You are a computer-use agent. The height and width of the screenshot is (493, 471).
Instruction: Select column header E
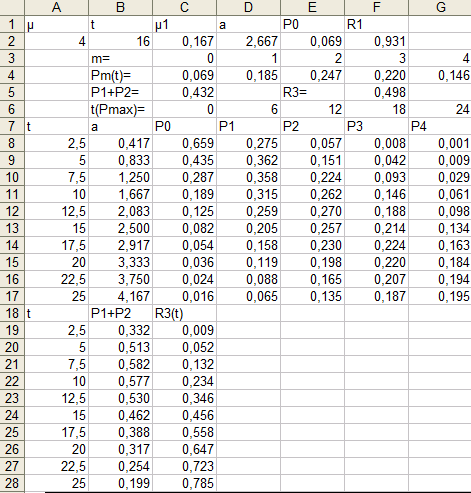pos(312,7)
